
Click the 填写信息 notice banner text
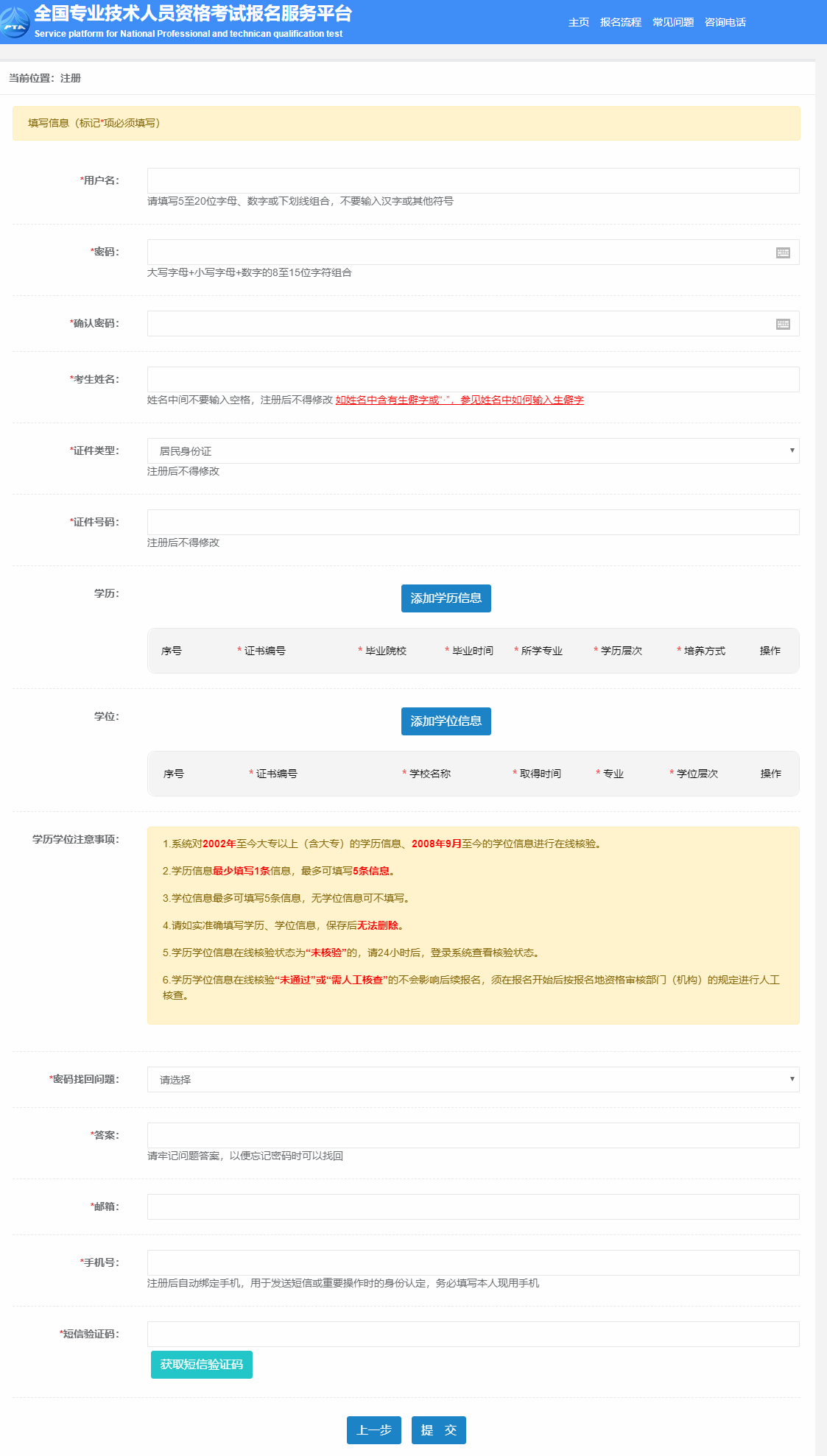click(x=94, y=123)
